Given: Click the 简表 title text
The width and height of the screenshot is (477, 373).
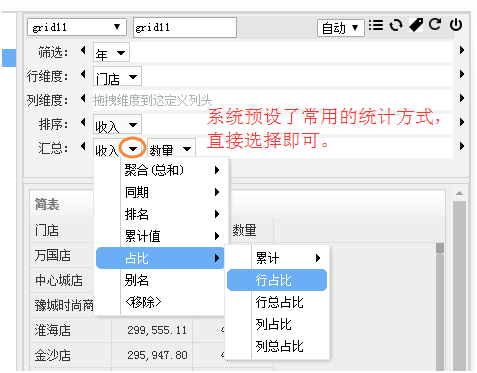Looking at the screenshot, I should 47,204.
